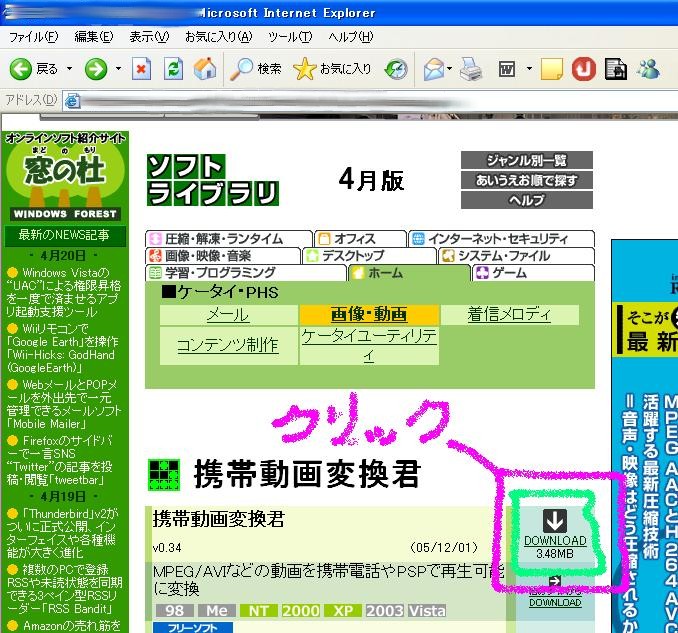Open the tweetbar Firefox sidebar article
The image size is (678, 633).
61,460
